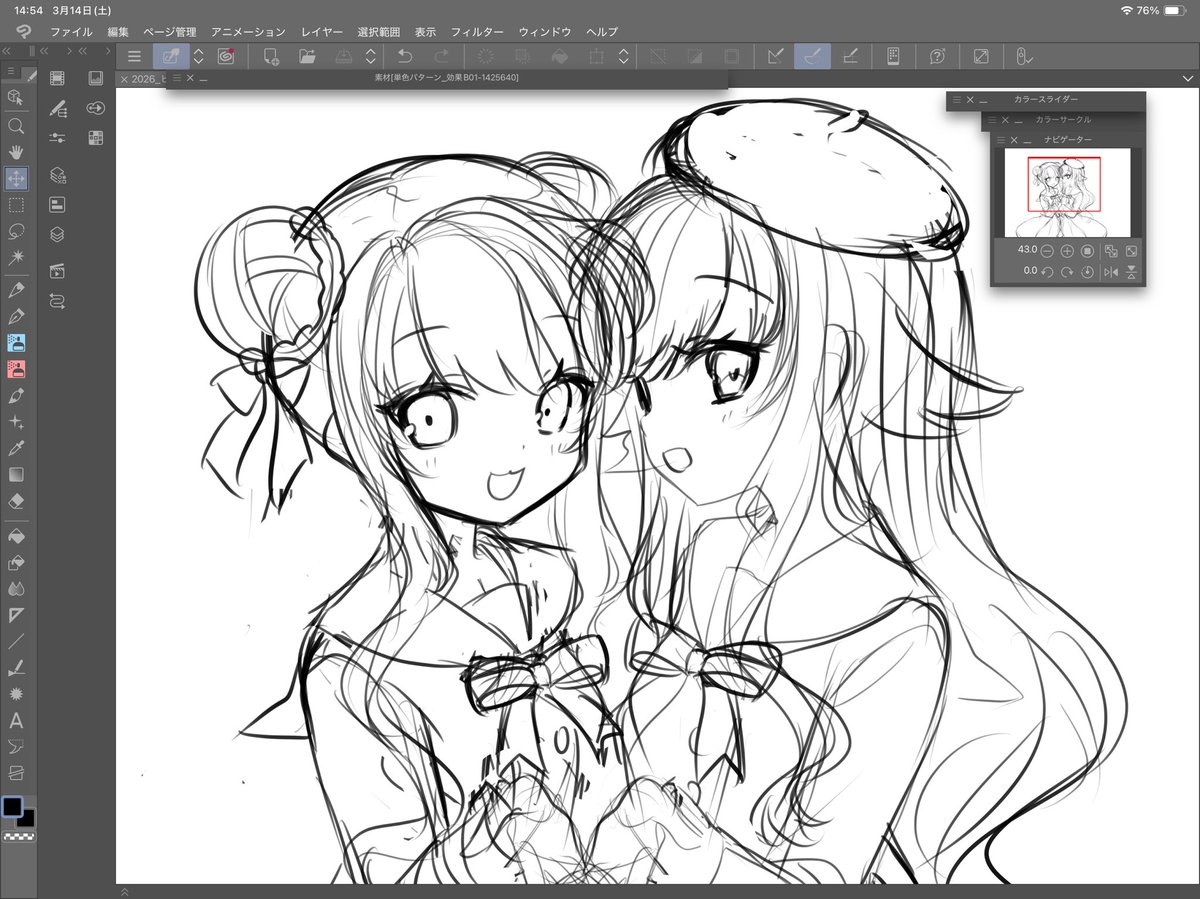Viewport: 1200px width, 899px height.
Task: Open the フィルター menu
Action: pos(478,31)
